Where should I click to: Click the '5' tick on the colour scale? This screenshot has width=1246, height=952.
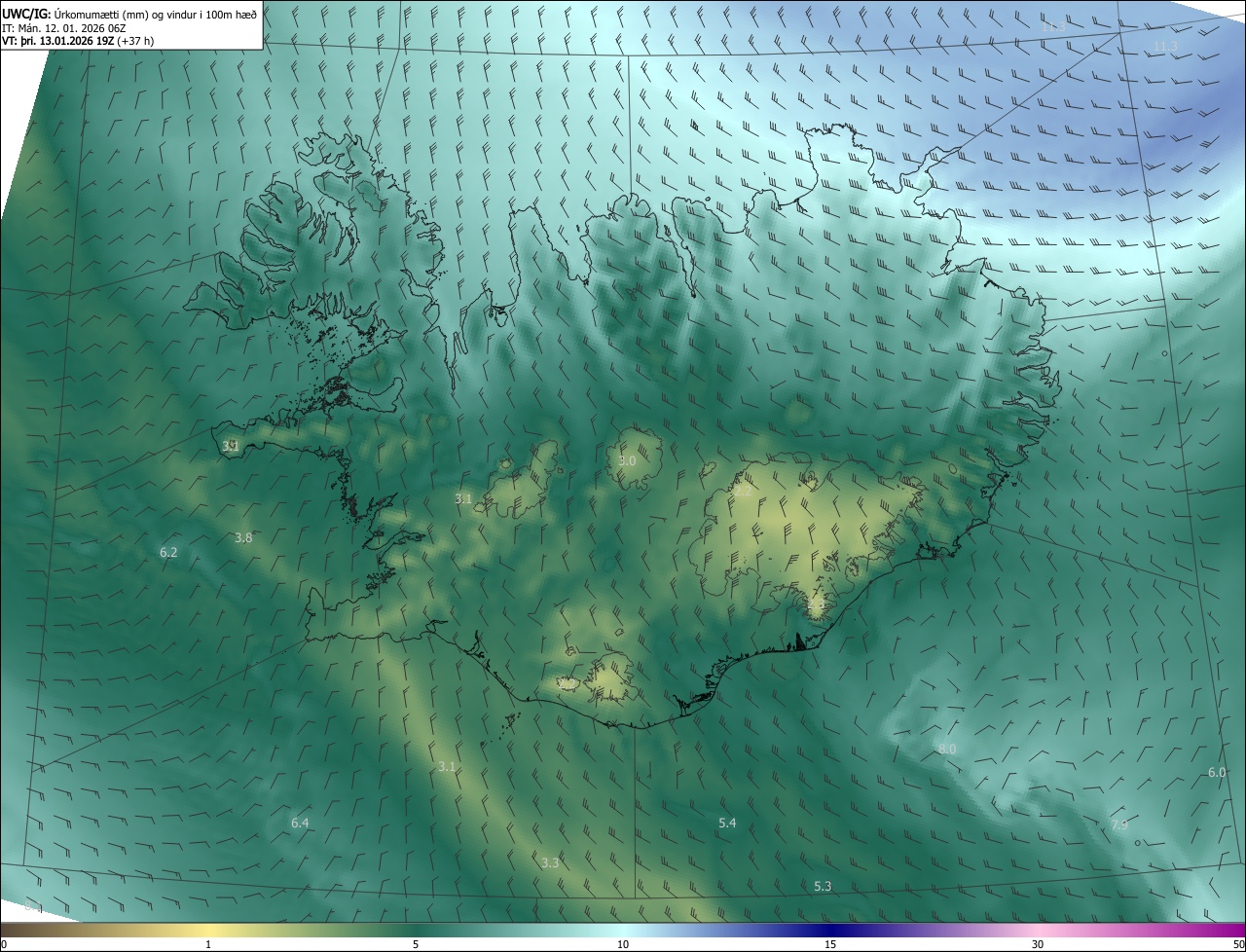tap(416, 944)
